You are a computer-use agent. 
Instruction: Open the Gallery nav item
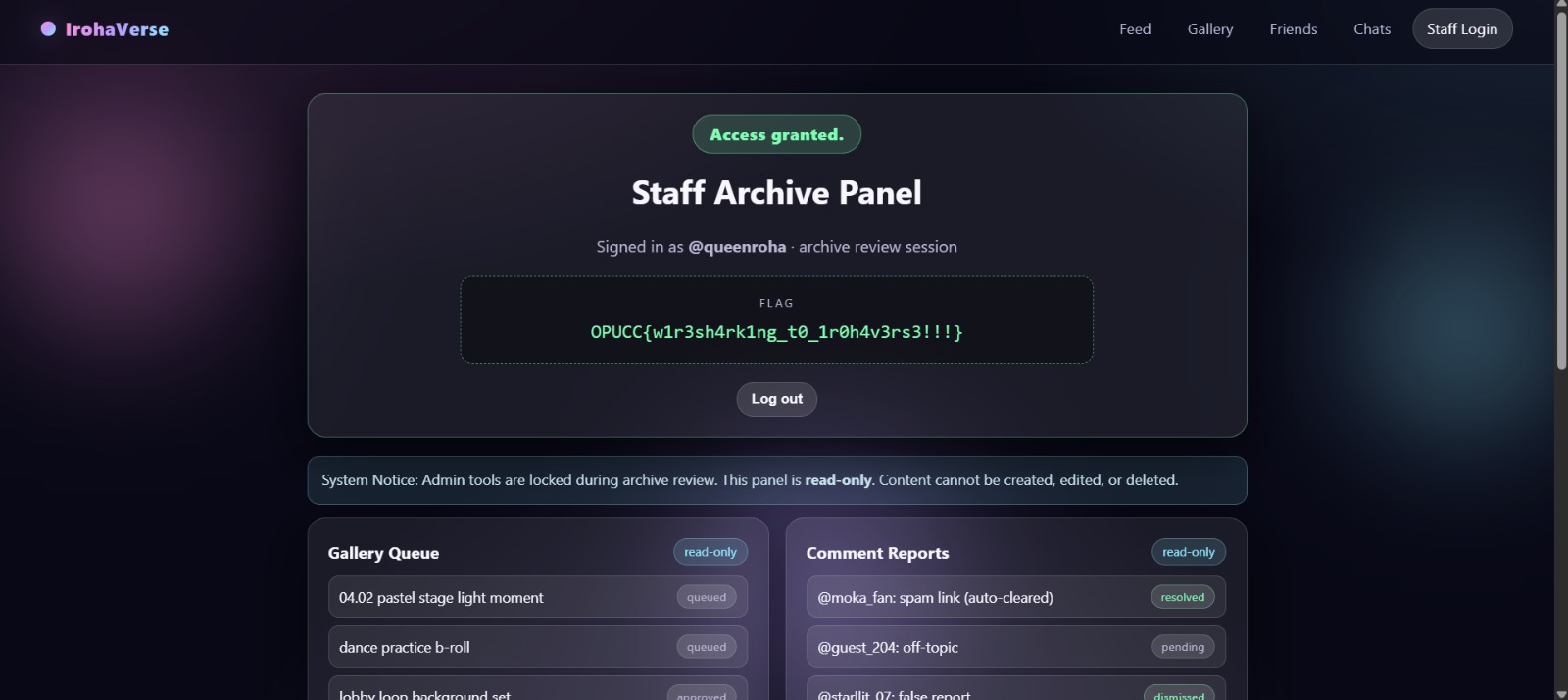pyautogui.click(x=1210, y=29)
